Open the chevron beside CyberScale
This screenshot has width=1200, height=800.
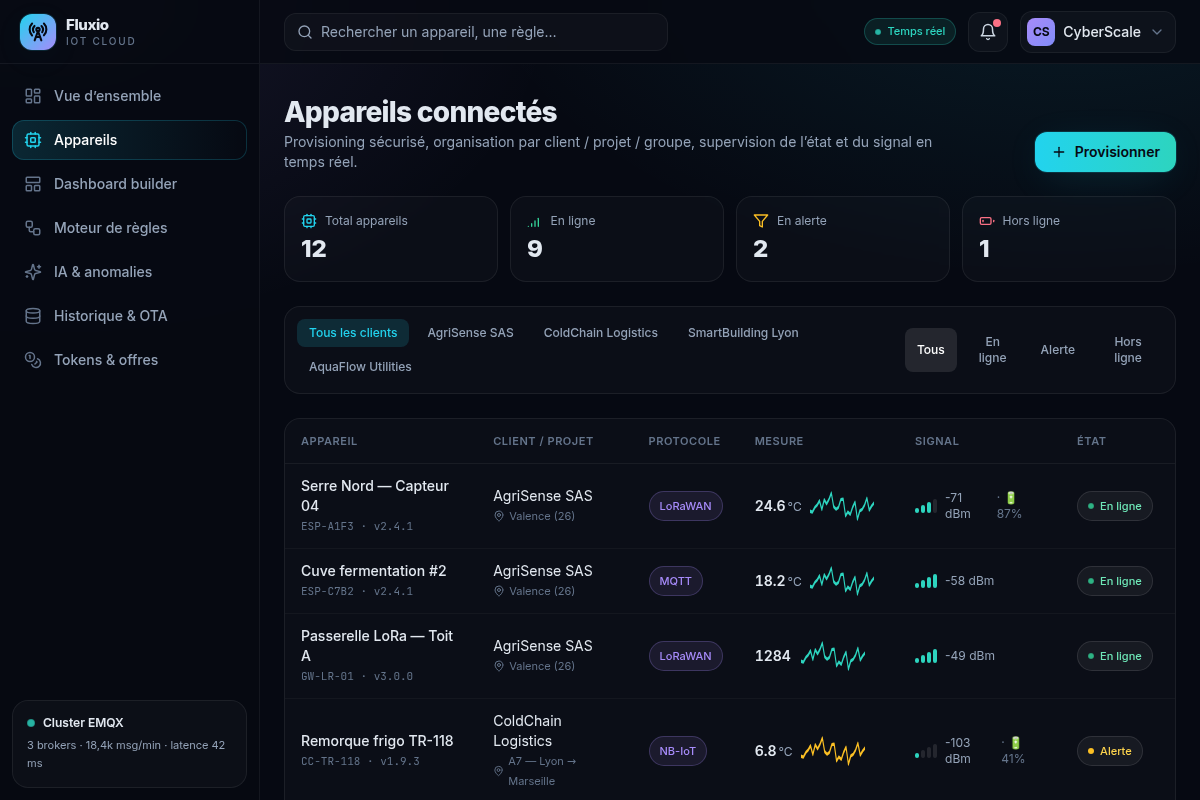(x=1157, y=32)
